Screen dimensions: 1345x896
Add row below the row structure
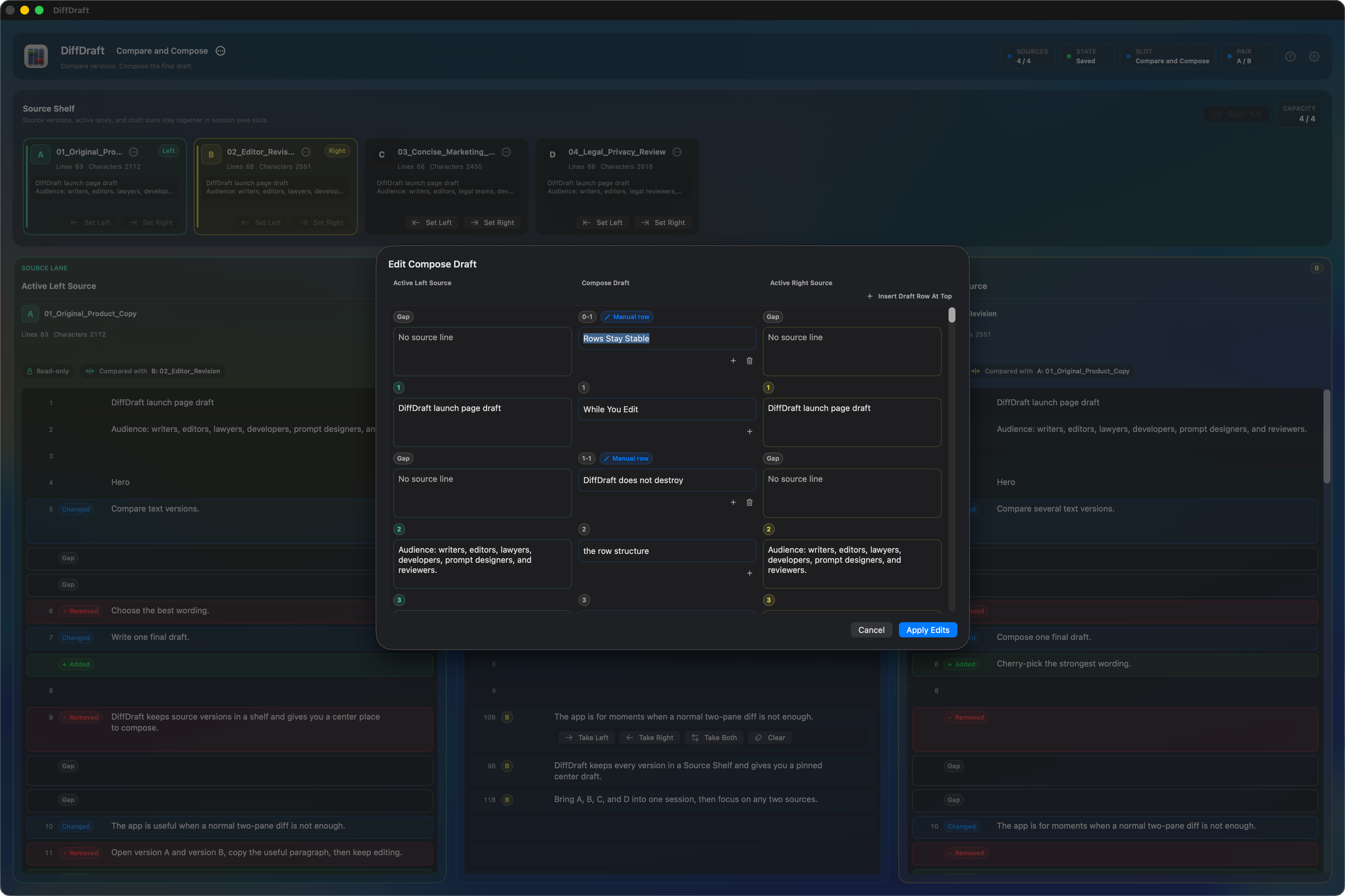coord(750,573)
